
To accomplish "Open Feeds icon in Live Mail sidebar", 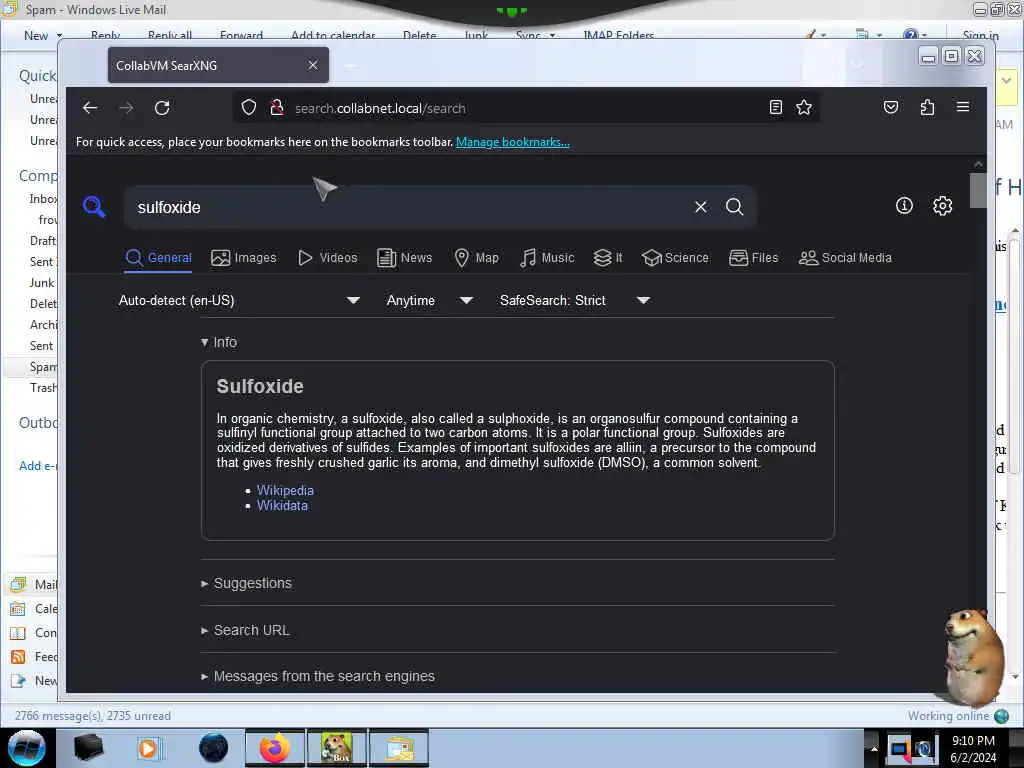I will pos(18,657).
